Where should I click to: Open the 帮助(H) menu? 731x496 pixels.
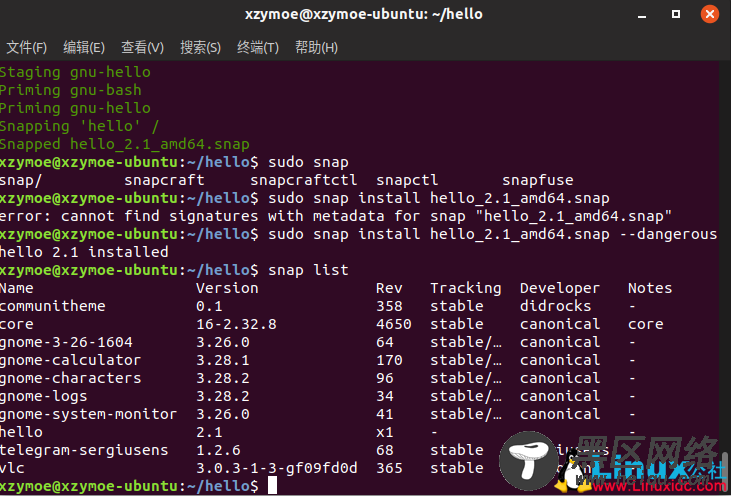316,47
